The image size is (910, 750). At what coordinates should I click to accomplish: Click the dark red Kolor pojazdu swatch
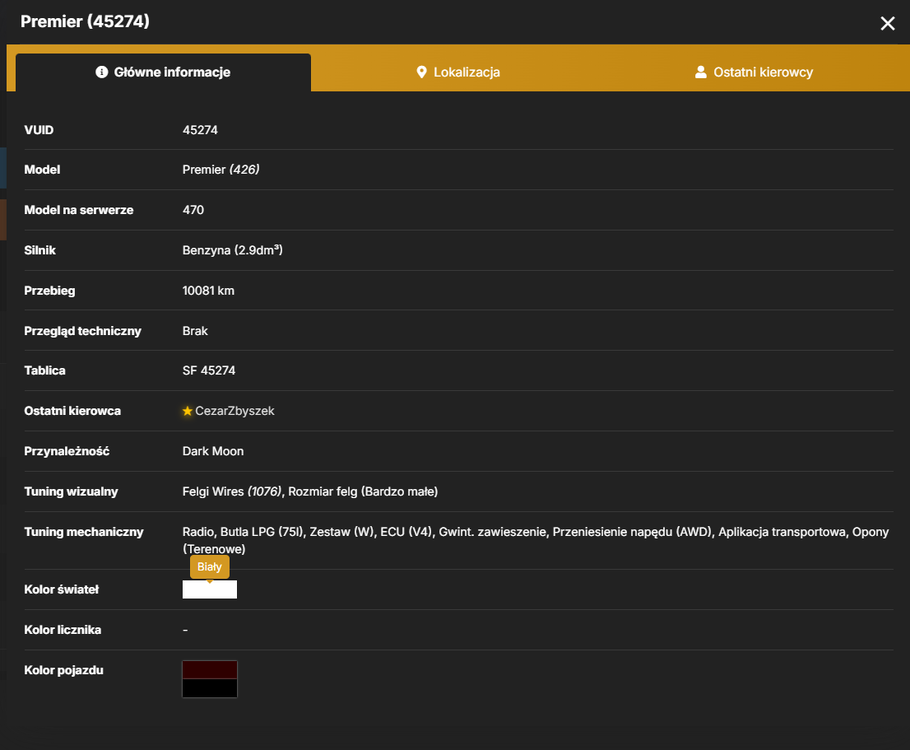210,669
